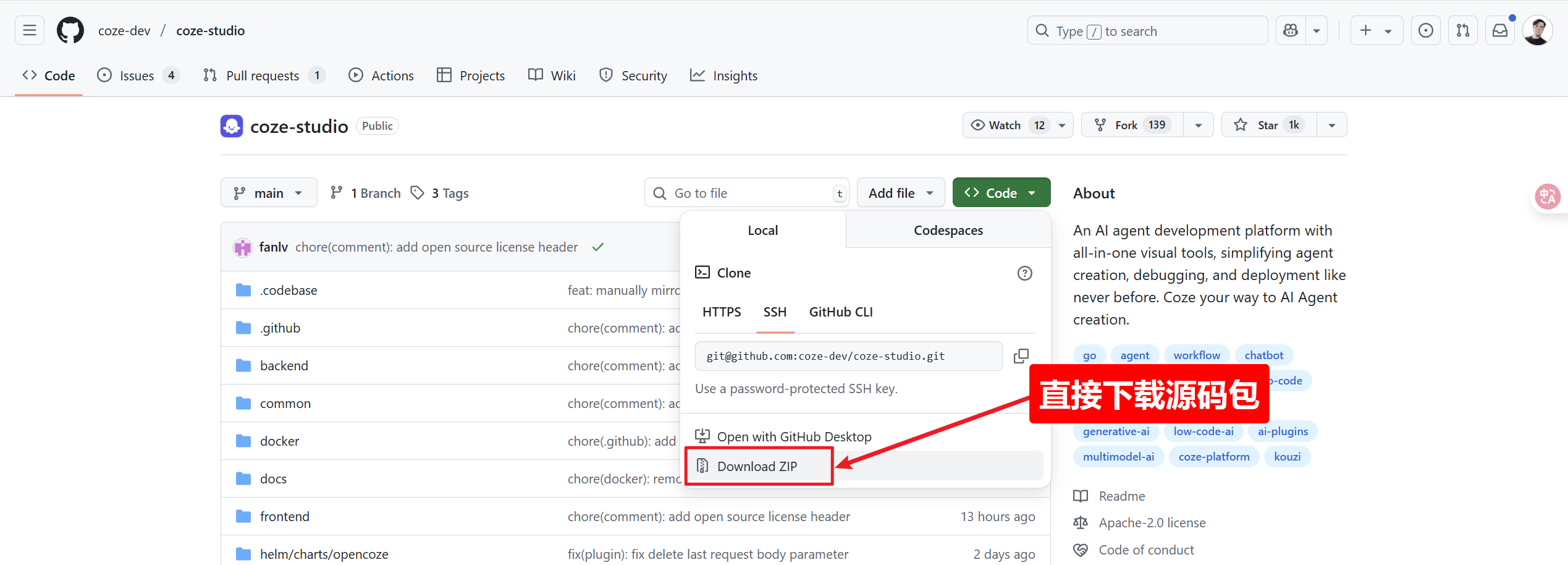Image resolution: width=1568 pixels, height=565 pixels.
Task: Click the .codebase folder icon
Action: (243, 290)
